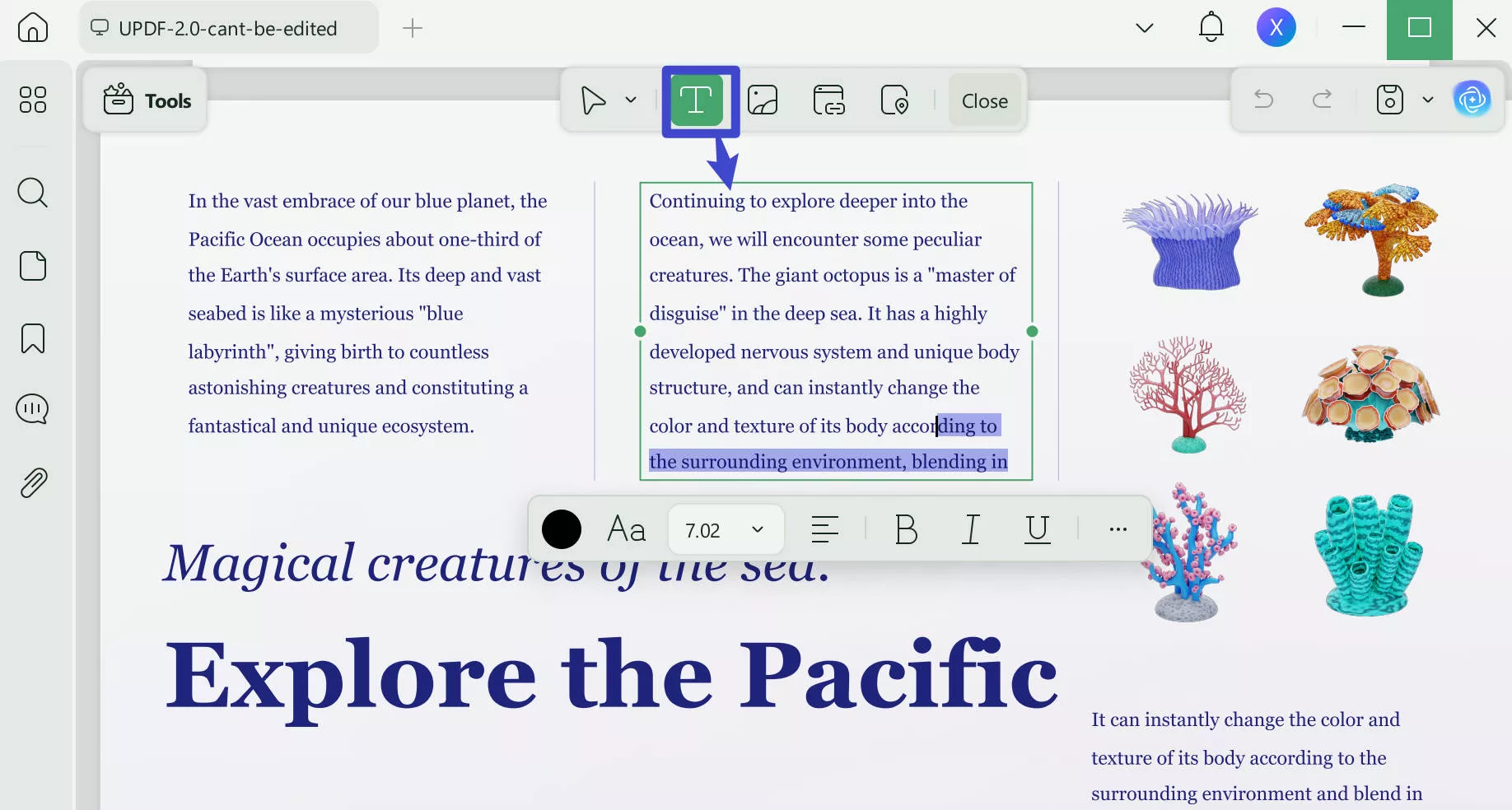Click the Close button to exit editing

(985, 100)
